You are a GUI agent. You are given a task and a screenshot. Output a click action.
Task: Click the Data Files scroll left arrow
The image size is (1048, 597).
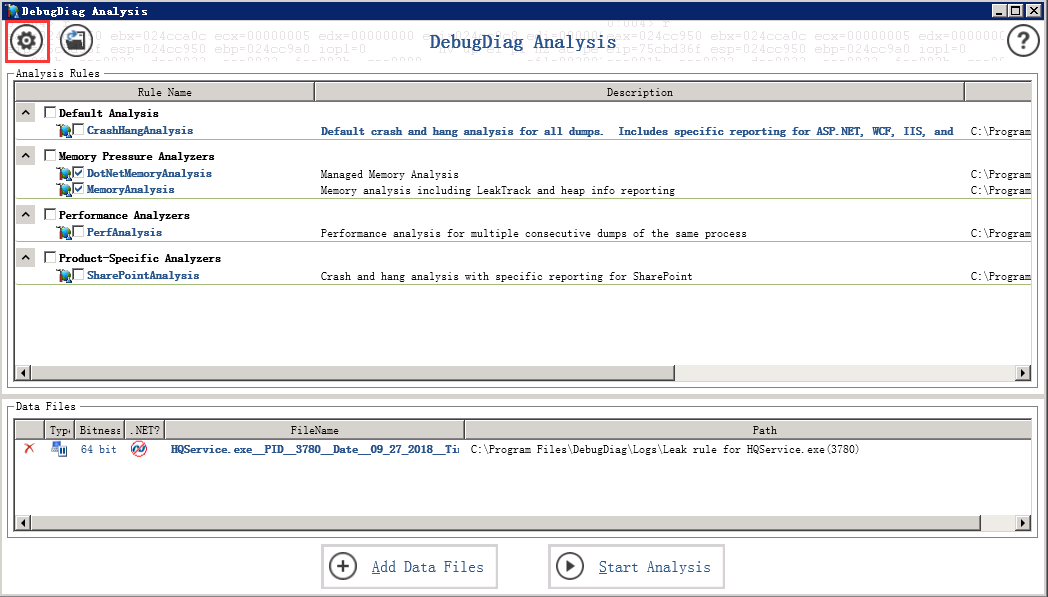point(23,522)
